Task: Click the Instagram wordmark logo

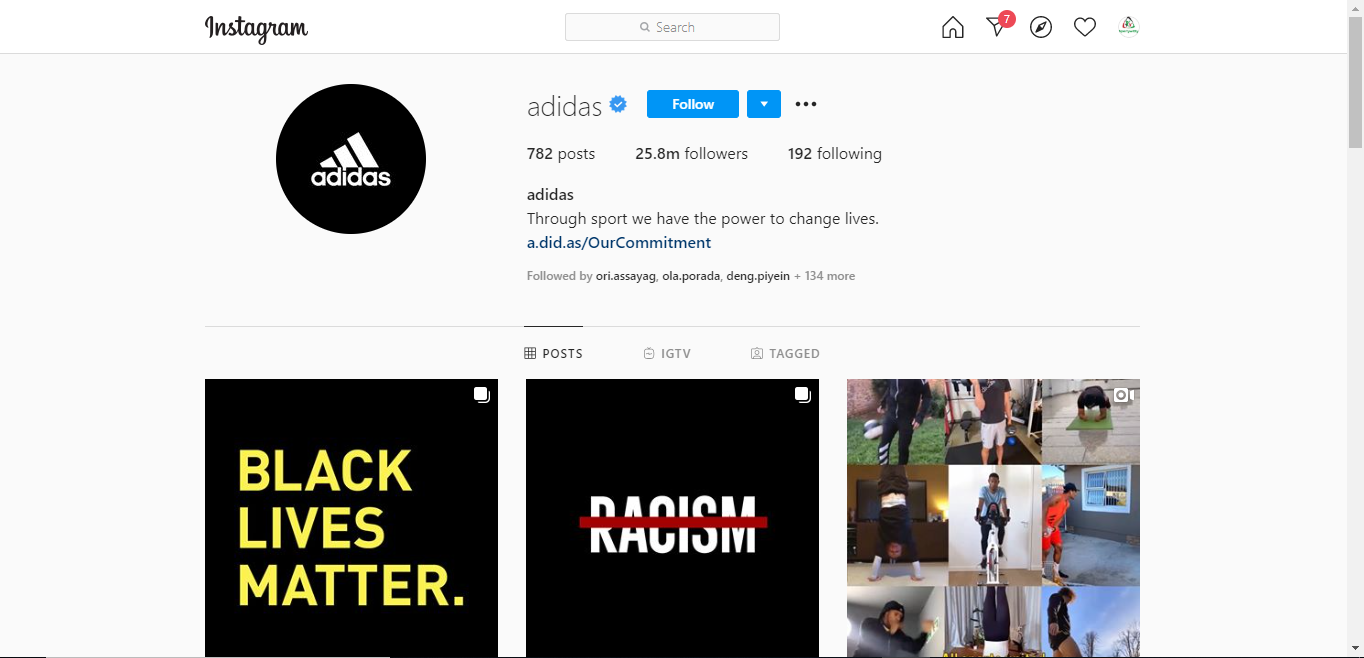Action: coord(256,28)
